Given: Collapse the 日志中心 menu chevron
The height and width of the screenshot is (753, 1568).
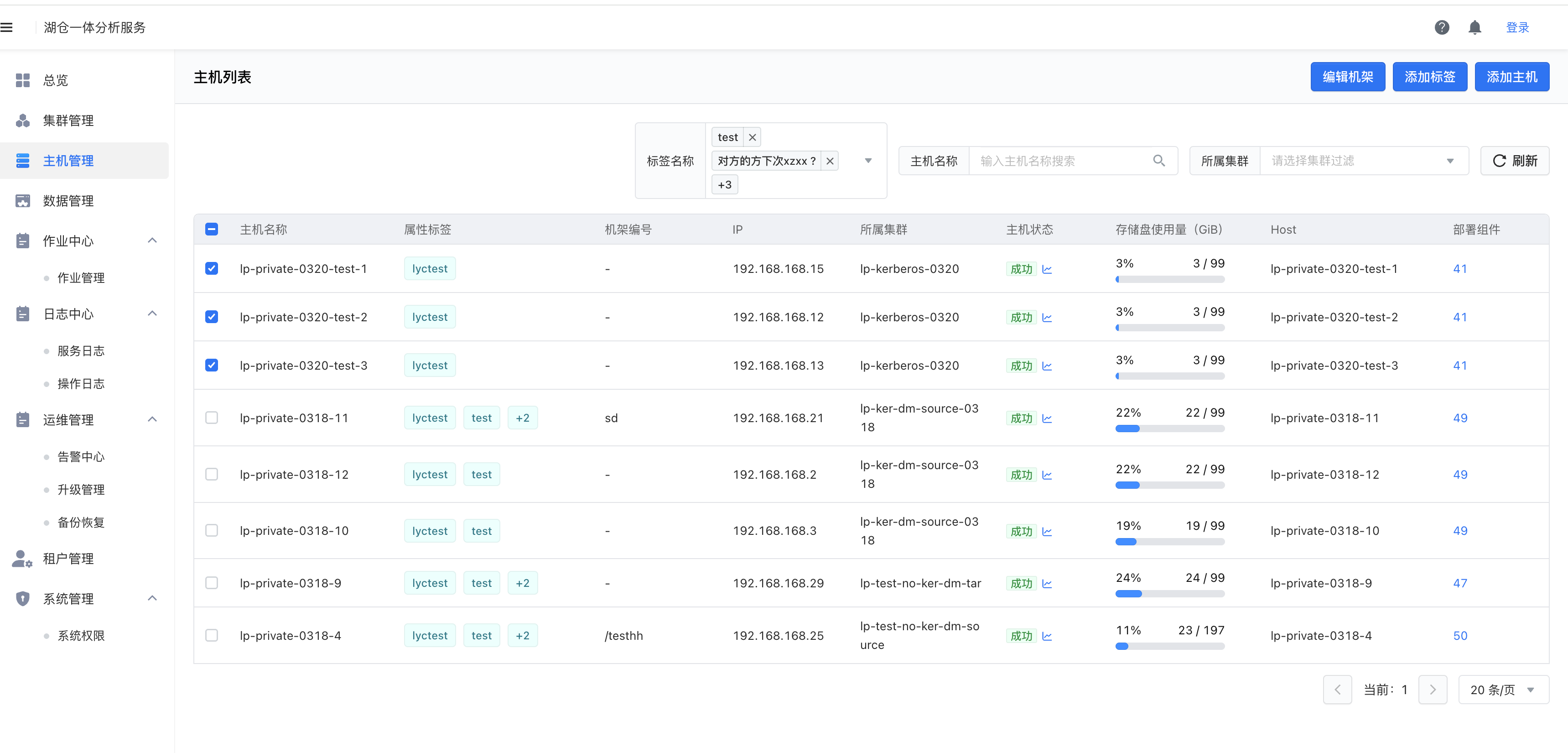Looking at the screenshot, I should 153,314.
